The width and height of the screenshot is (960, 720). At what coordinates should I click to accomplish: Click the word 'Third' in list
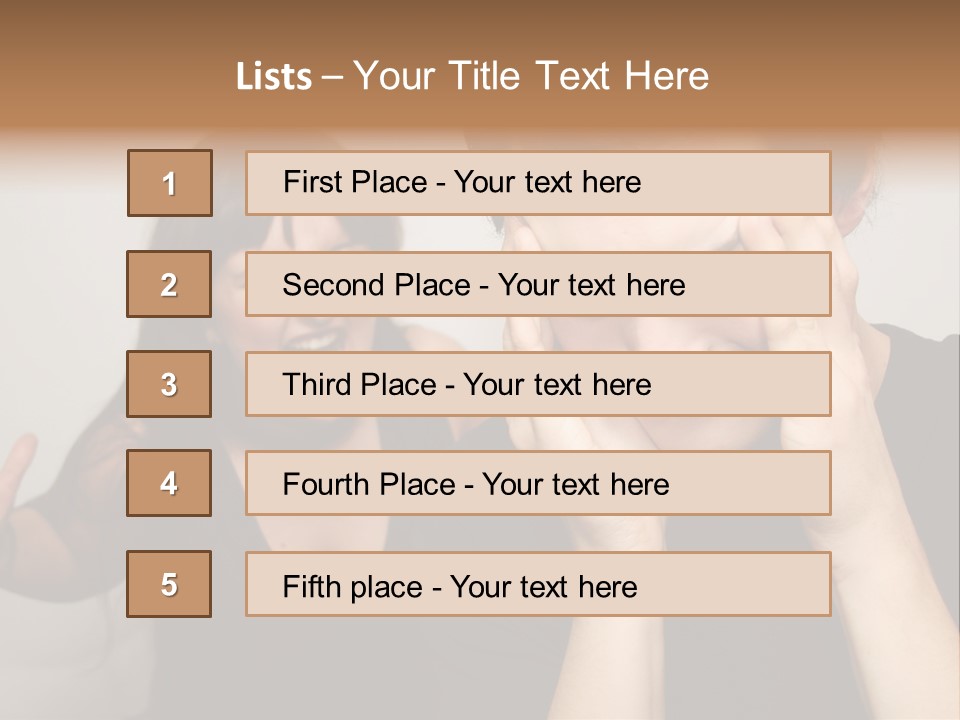[316, 384]
